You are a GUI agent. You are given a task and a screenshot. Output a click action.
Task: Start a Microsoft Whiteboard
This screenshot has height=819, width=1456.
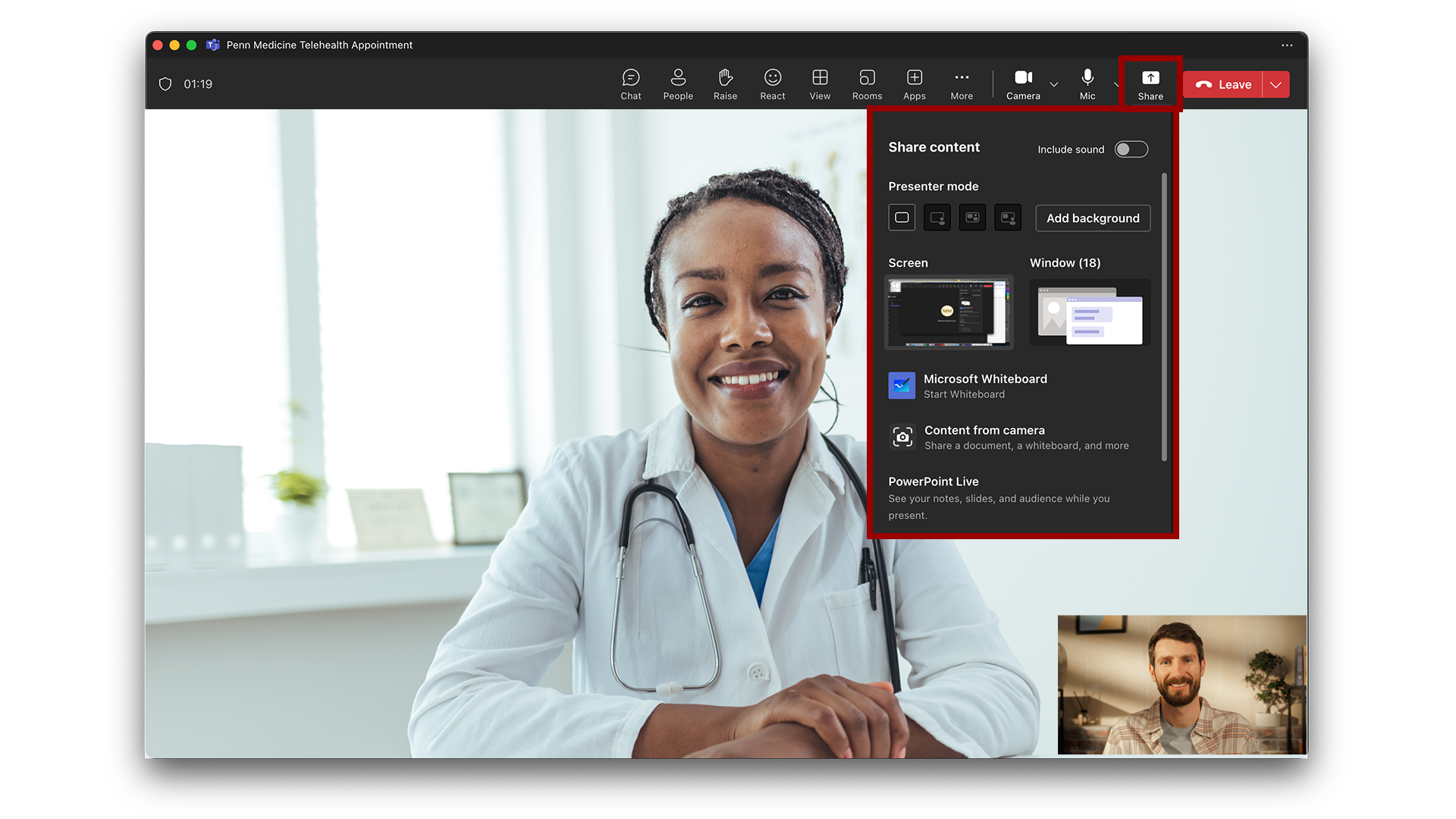(984, 385)
